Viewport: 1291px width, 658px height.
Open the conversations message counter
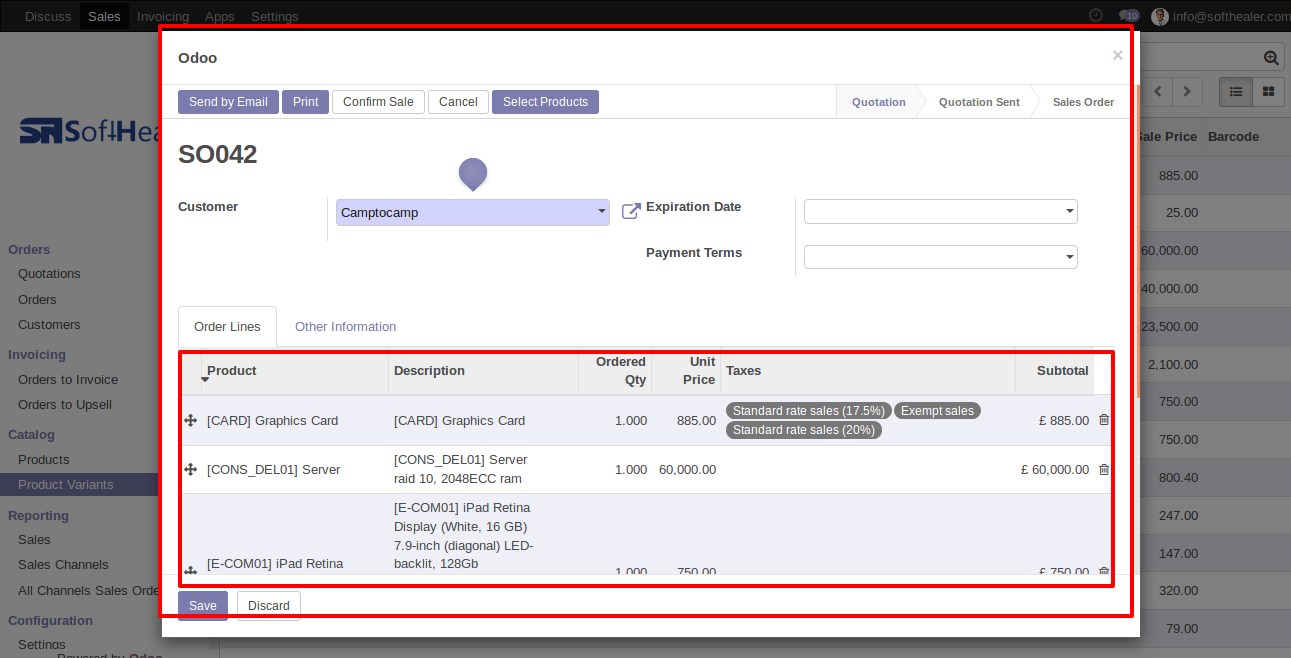tap(1129, 16)
